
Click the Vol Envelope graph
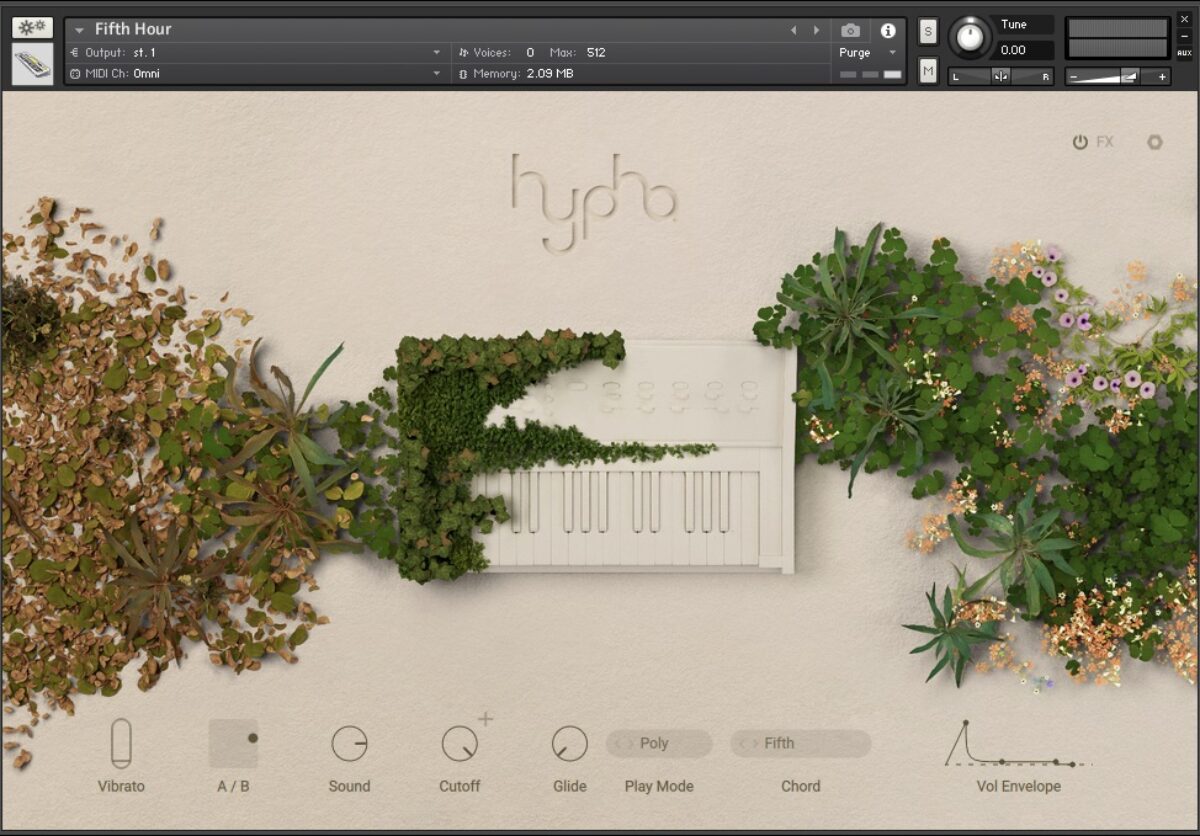[1018, 744]
